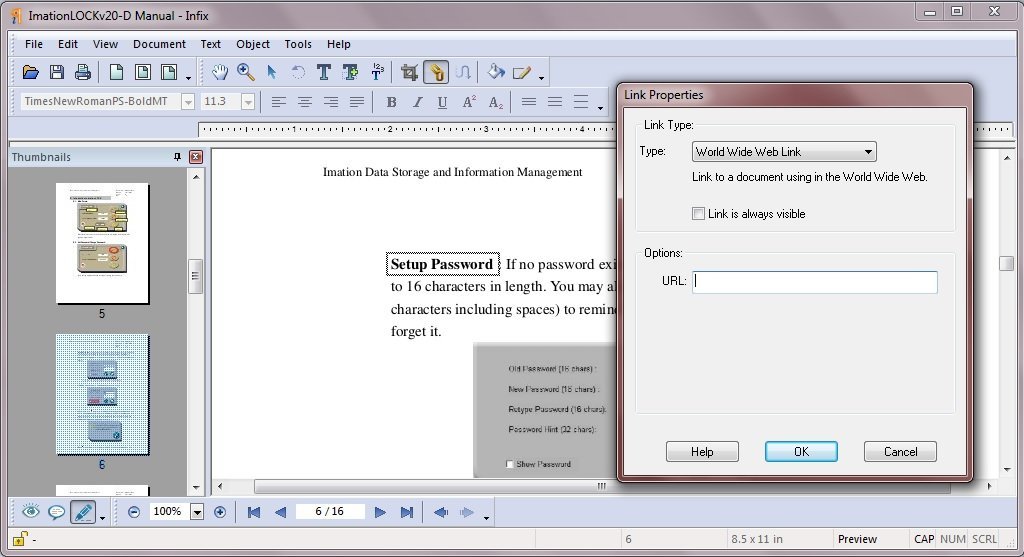Go to the previous page

click(x=280, y=513)
